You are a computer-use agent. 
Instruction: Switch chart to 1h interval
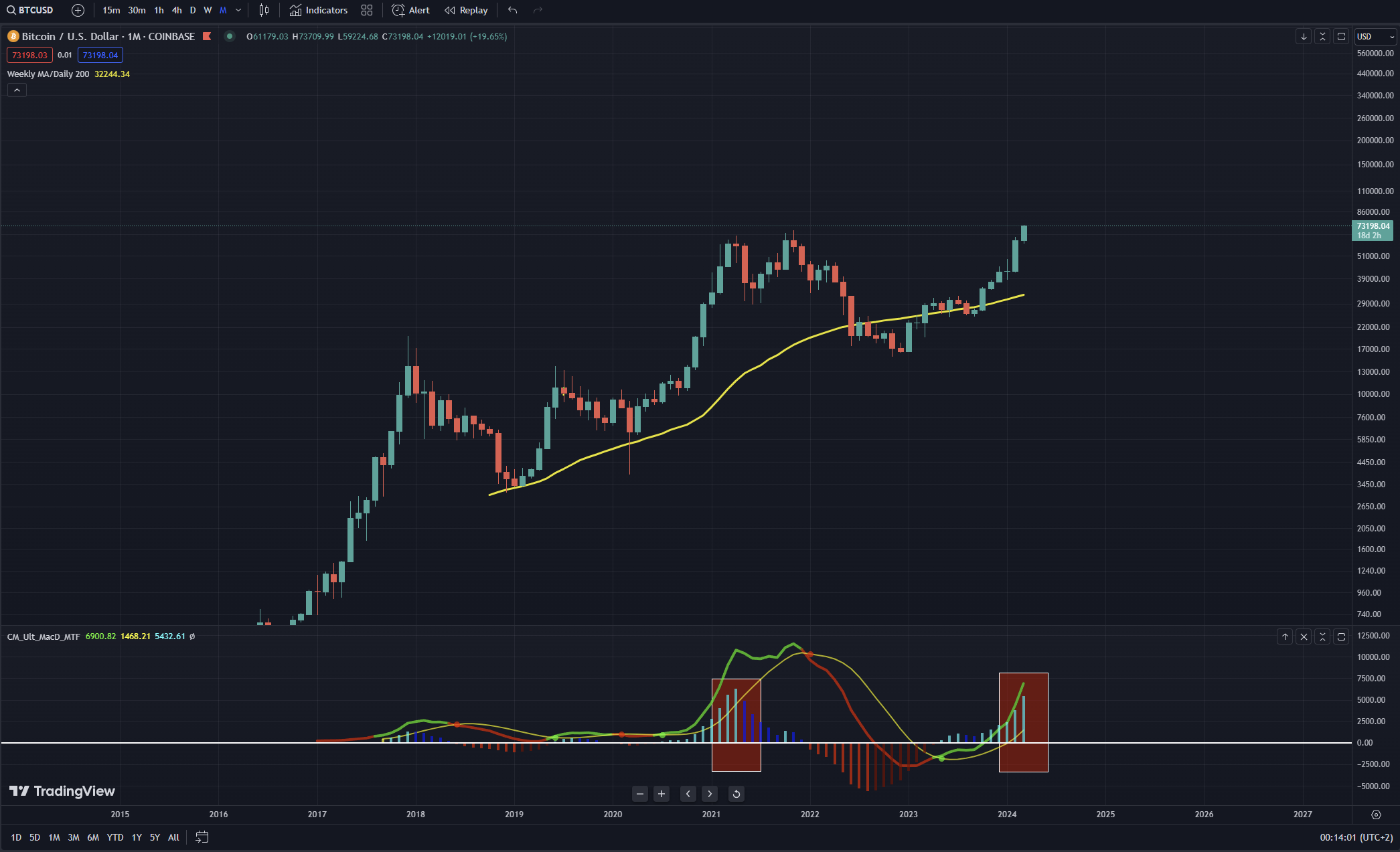(159, 10)
